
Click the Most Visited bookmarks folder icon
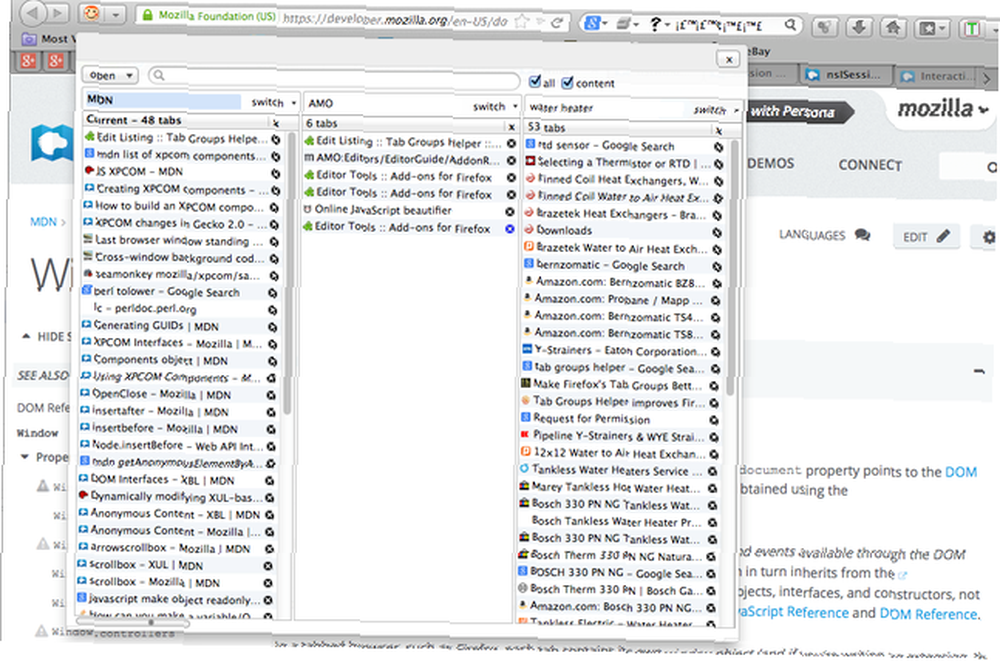click(29, 39)
